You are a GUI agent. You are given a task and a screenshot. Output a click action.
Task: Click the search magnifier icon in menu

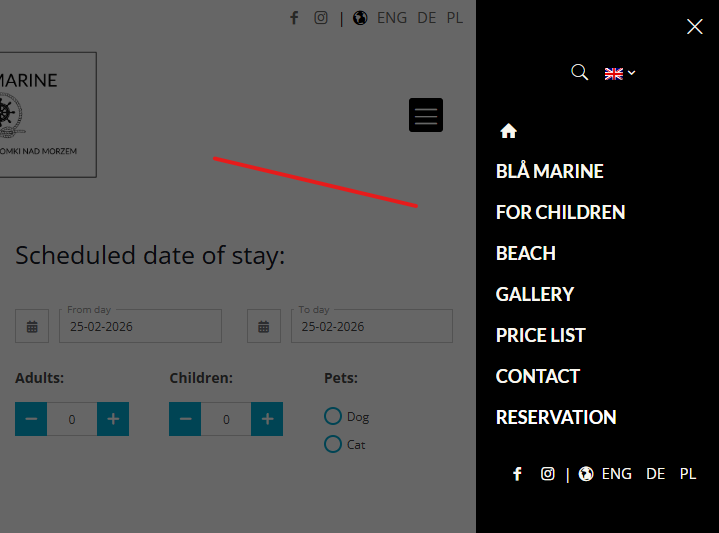[x=579, y=72]
